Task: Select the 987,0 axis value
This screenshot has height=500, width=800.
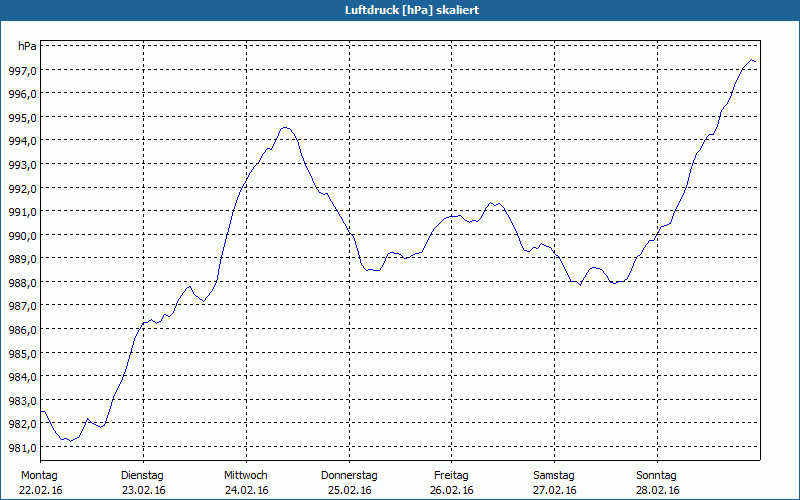Action: [22, 306]
